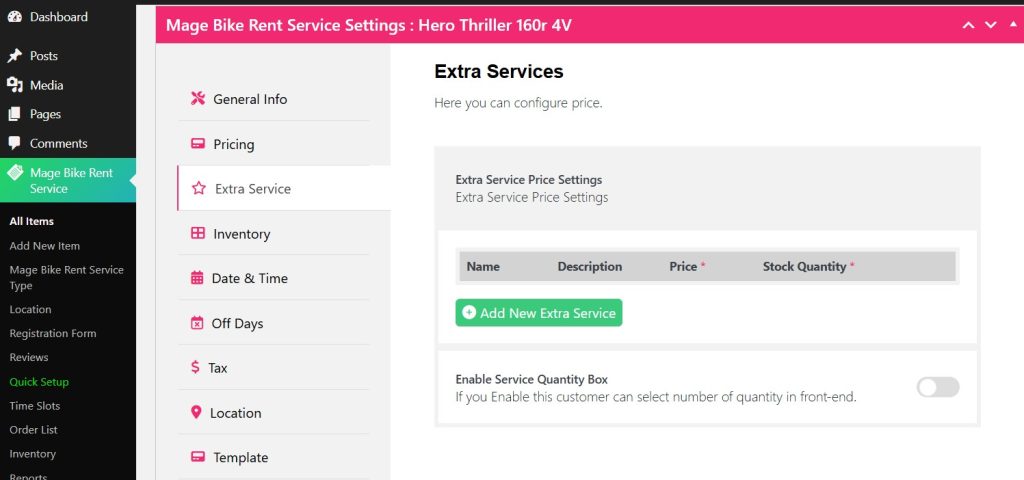The image size is (1024, 480).
Task: Click the Pricing card icon
Action: tap(197, 144)
